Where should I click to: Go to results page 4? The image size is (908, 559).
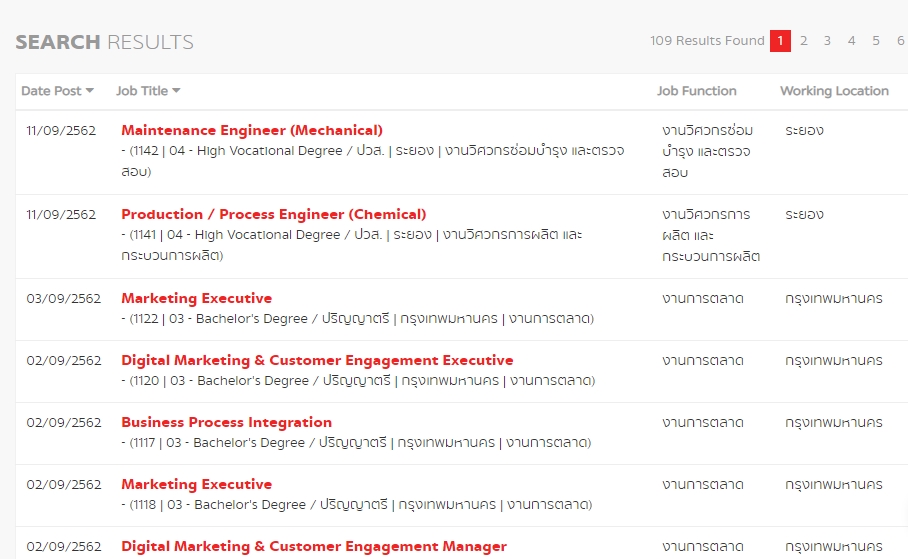tap(852, 41)
